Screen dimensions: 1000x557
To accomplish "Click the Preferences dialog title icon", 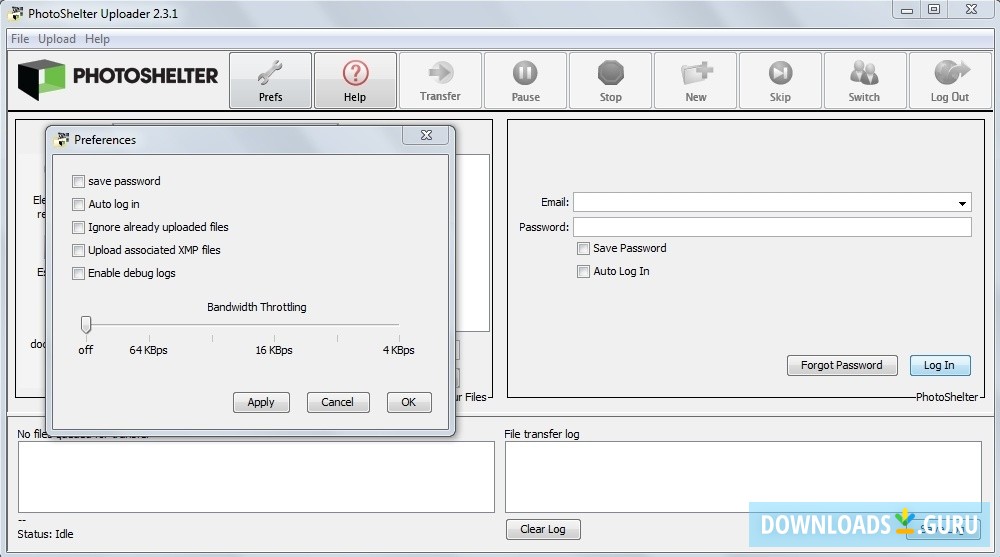I will 62,139.
